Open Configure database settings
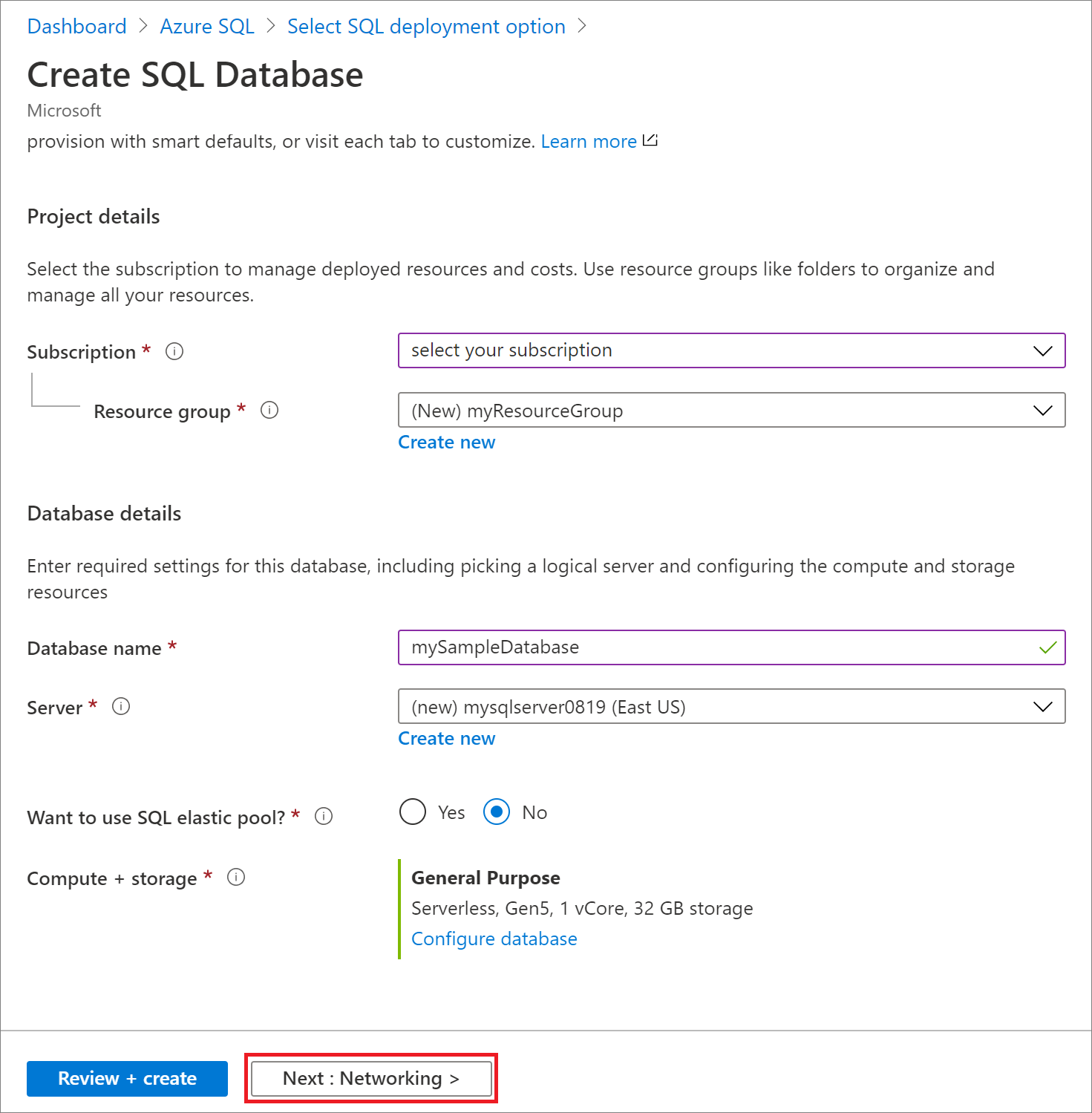 tap(494, 939)
